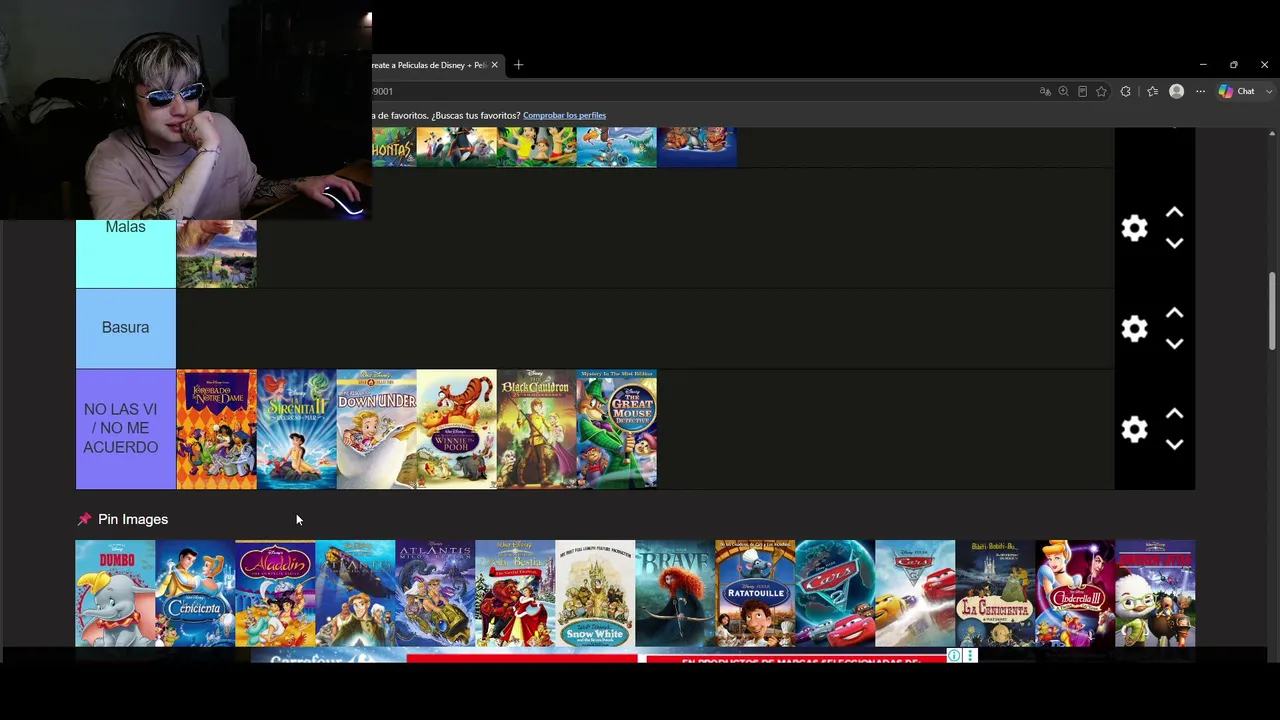This screenshot has width=1280, height=720.
Task: Select La Sirenita II poster
Action: [297, 429]
